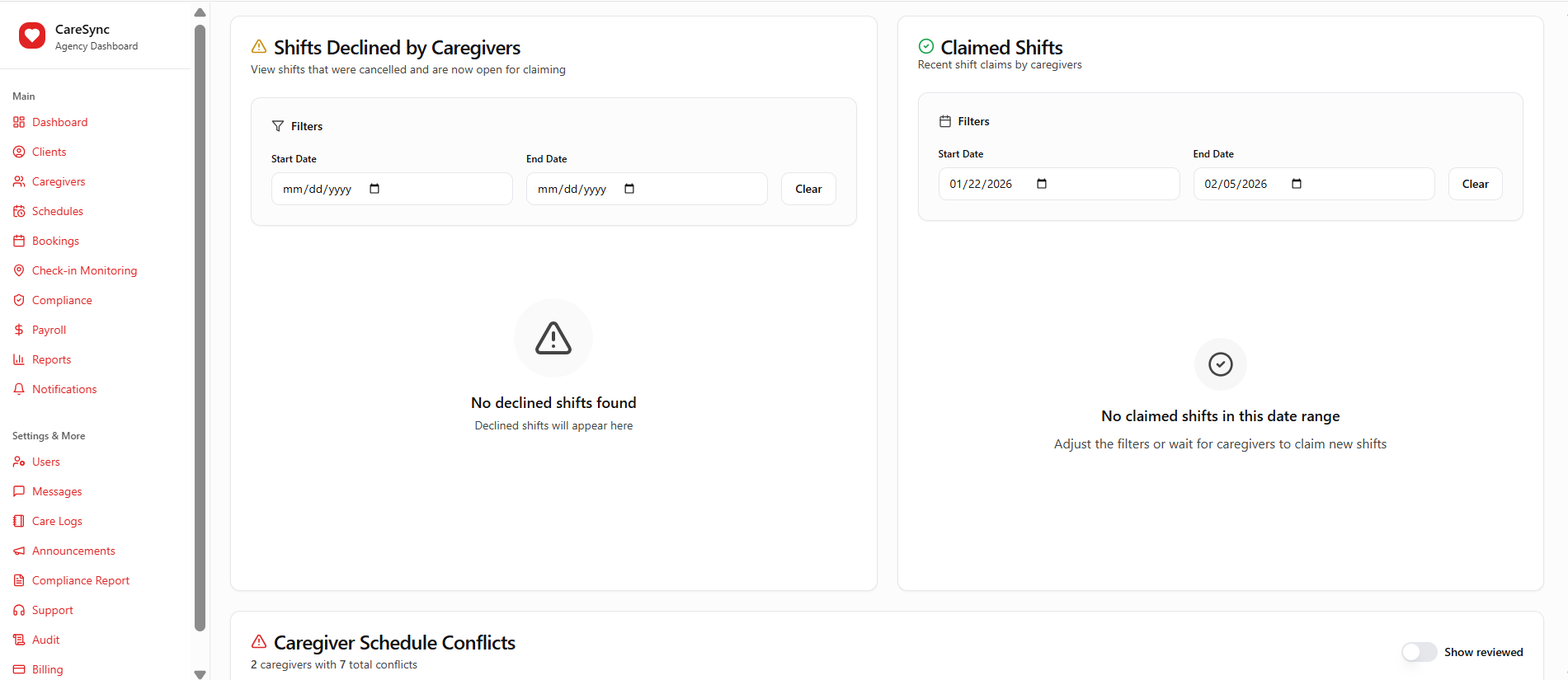Open calendar picker for Claimed Shifts End Date
Screen dimensions: 1568x680
pyautogui.click(x=1297, y=184)
